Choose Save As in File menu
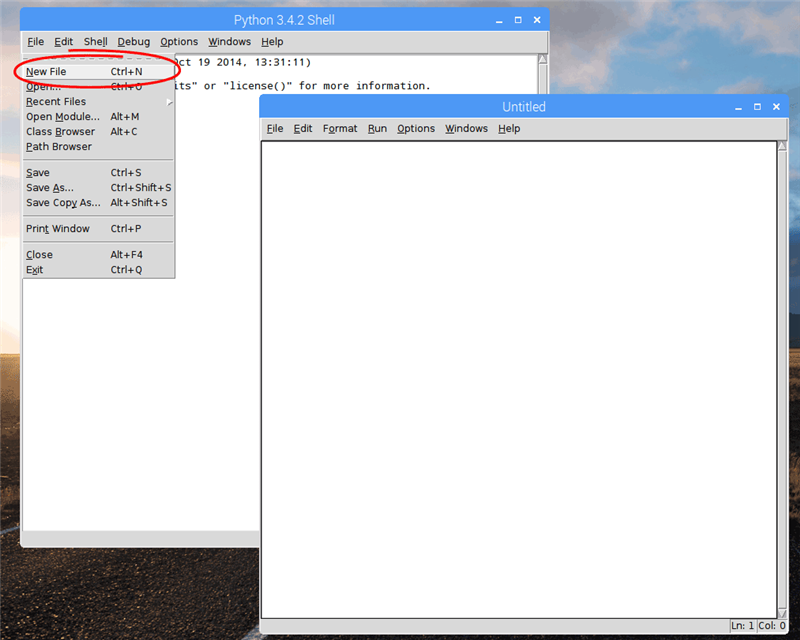 (x=49, y=188)
